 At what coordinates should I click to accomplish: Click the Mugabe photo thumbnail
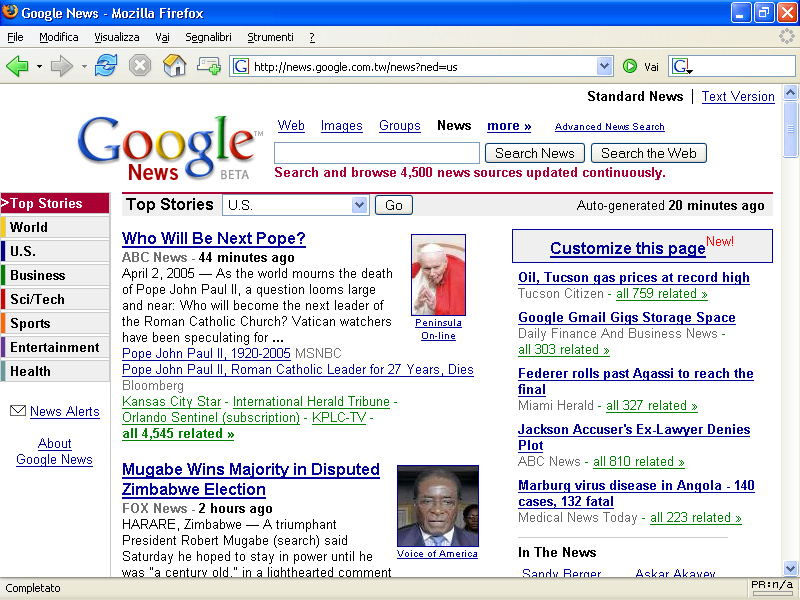click(x=438, y=506)
